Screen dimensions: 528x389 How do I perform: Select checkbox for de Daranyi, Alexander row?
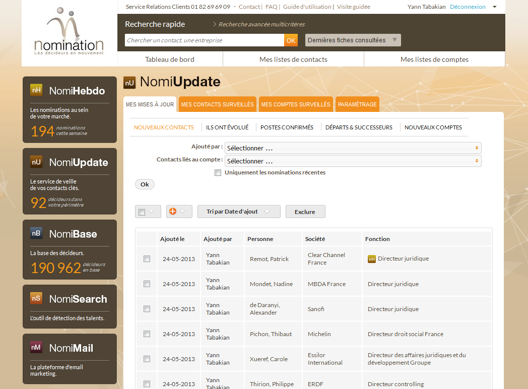coord(146,309)
